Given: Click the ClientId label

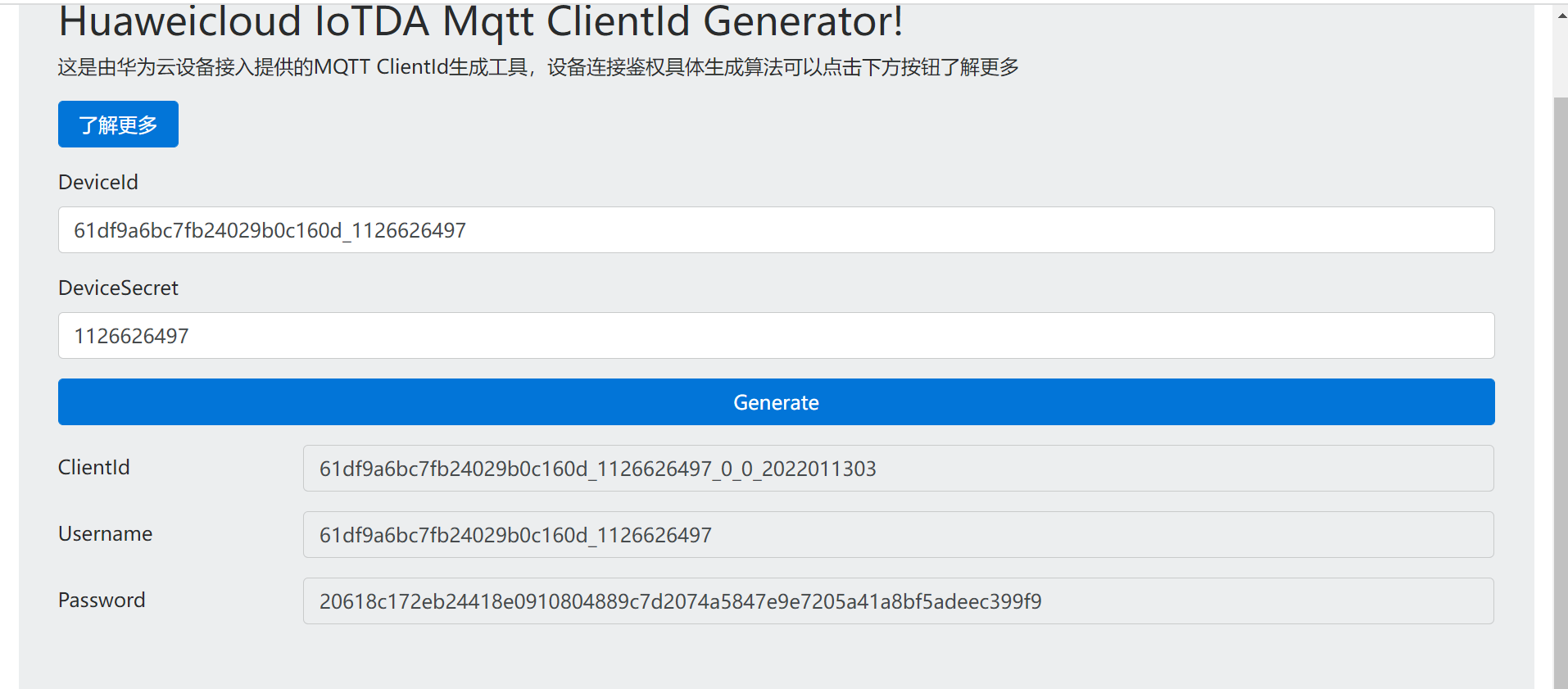Looking at the screenshot, I should coord(94,467).
